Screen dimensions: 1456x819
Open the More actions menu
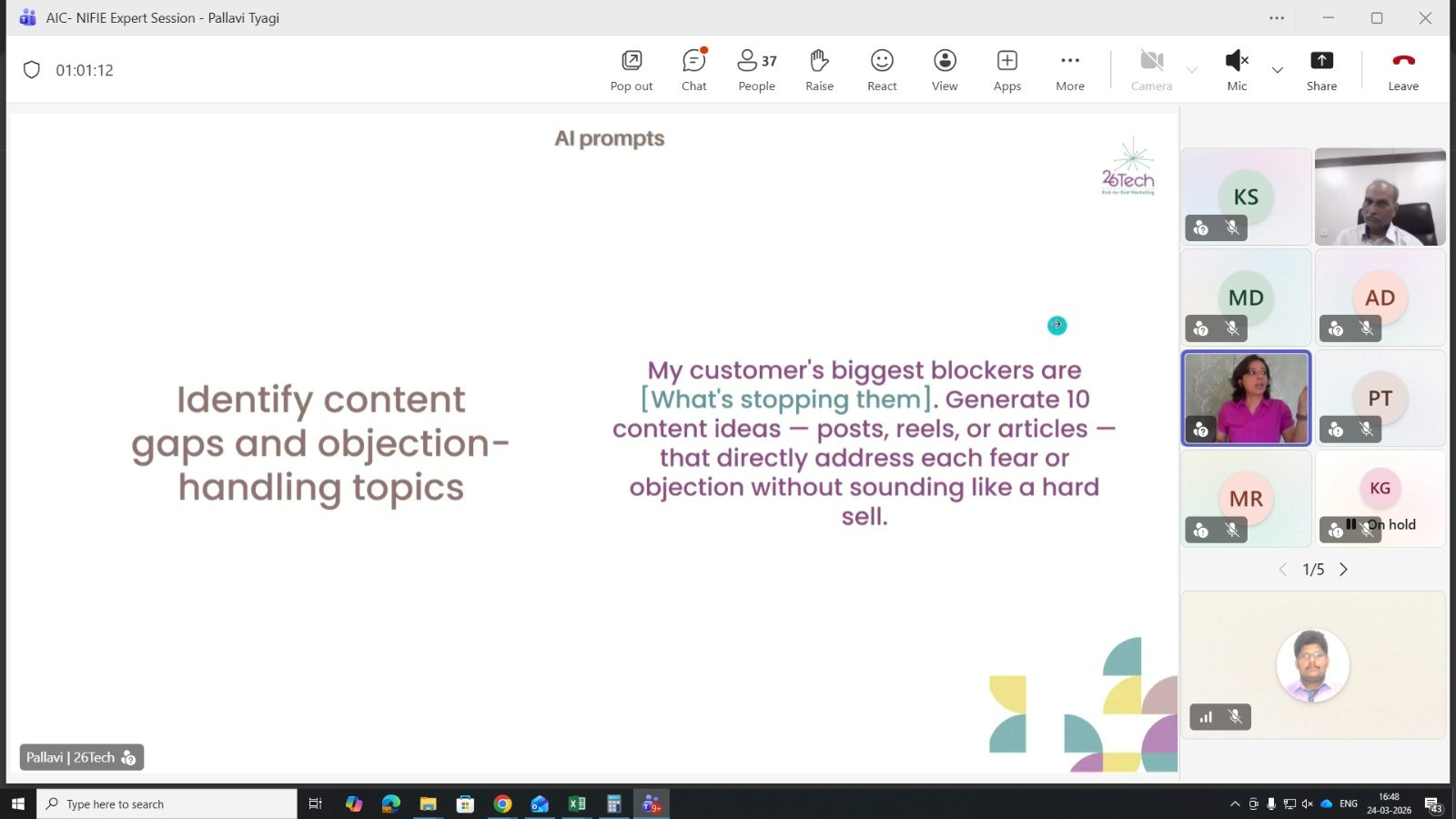[x=1070, y=70]
